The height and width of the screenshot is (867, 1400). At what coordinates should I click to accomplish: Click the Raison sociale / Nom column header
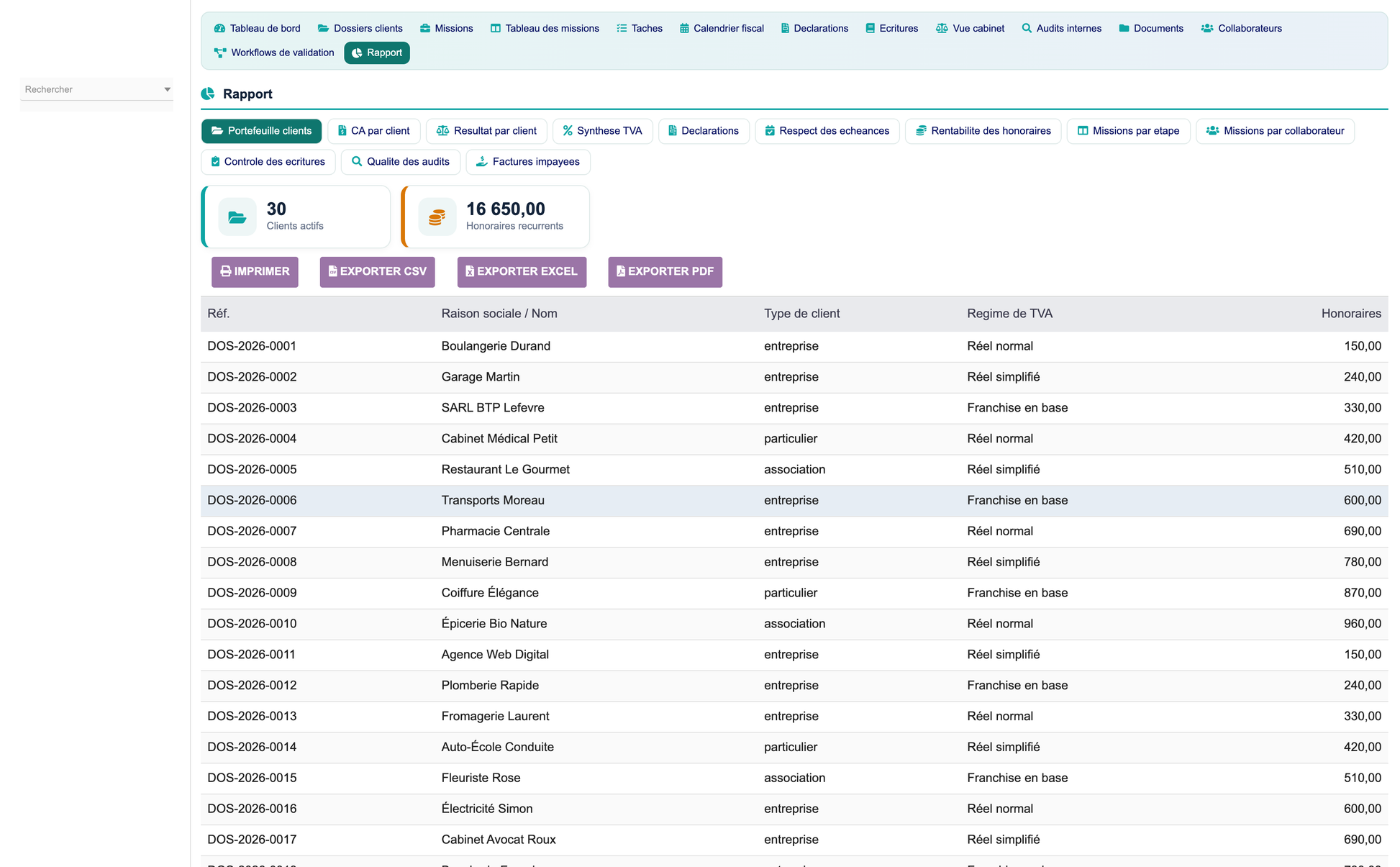(499, 314)
